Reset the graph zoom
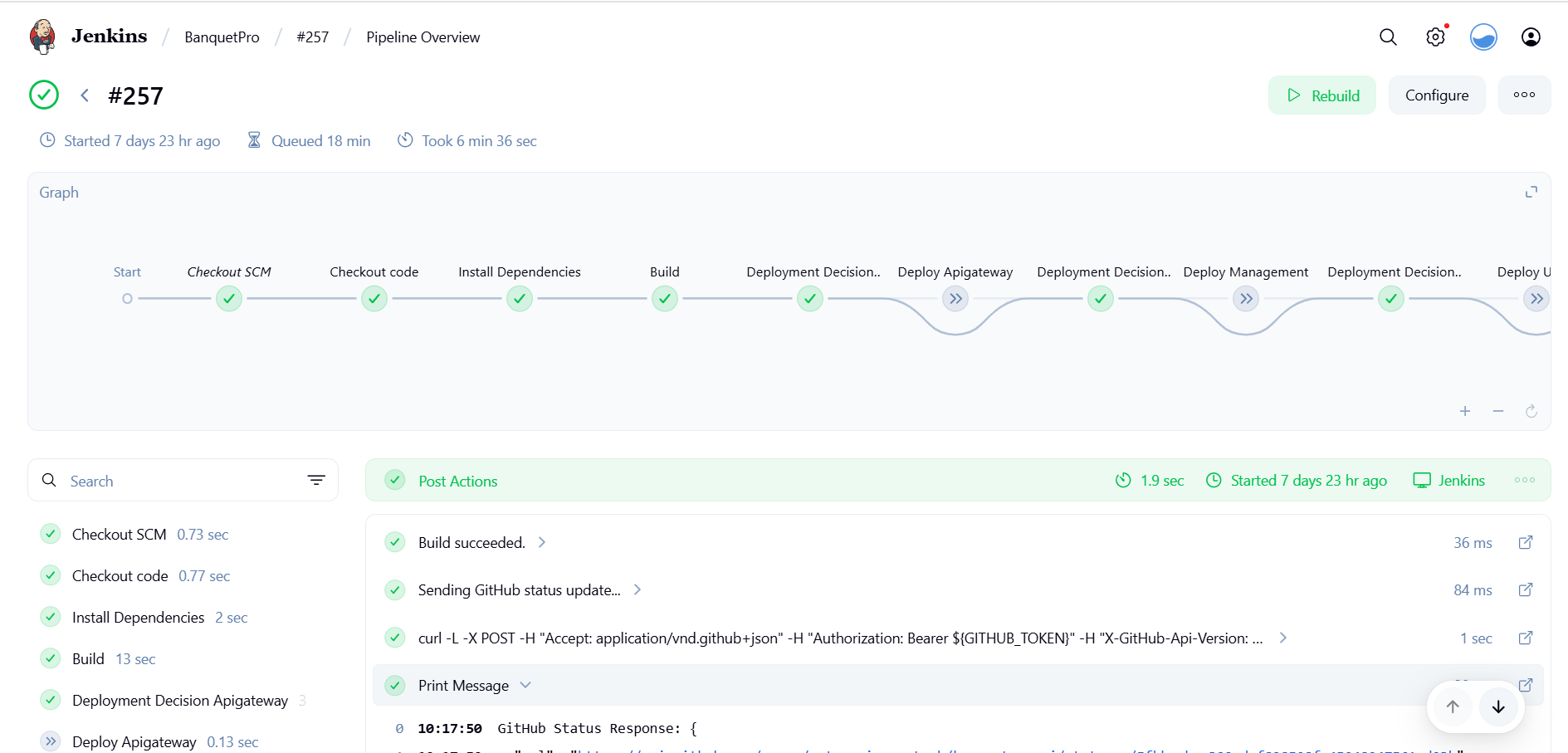The height and width of the screenshot is (753, 1568). (1531, 411)
